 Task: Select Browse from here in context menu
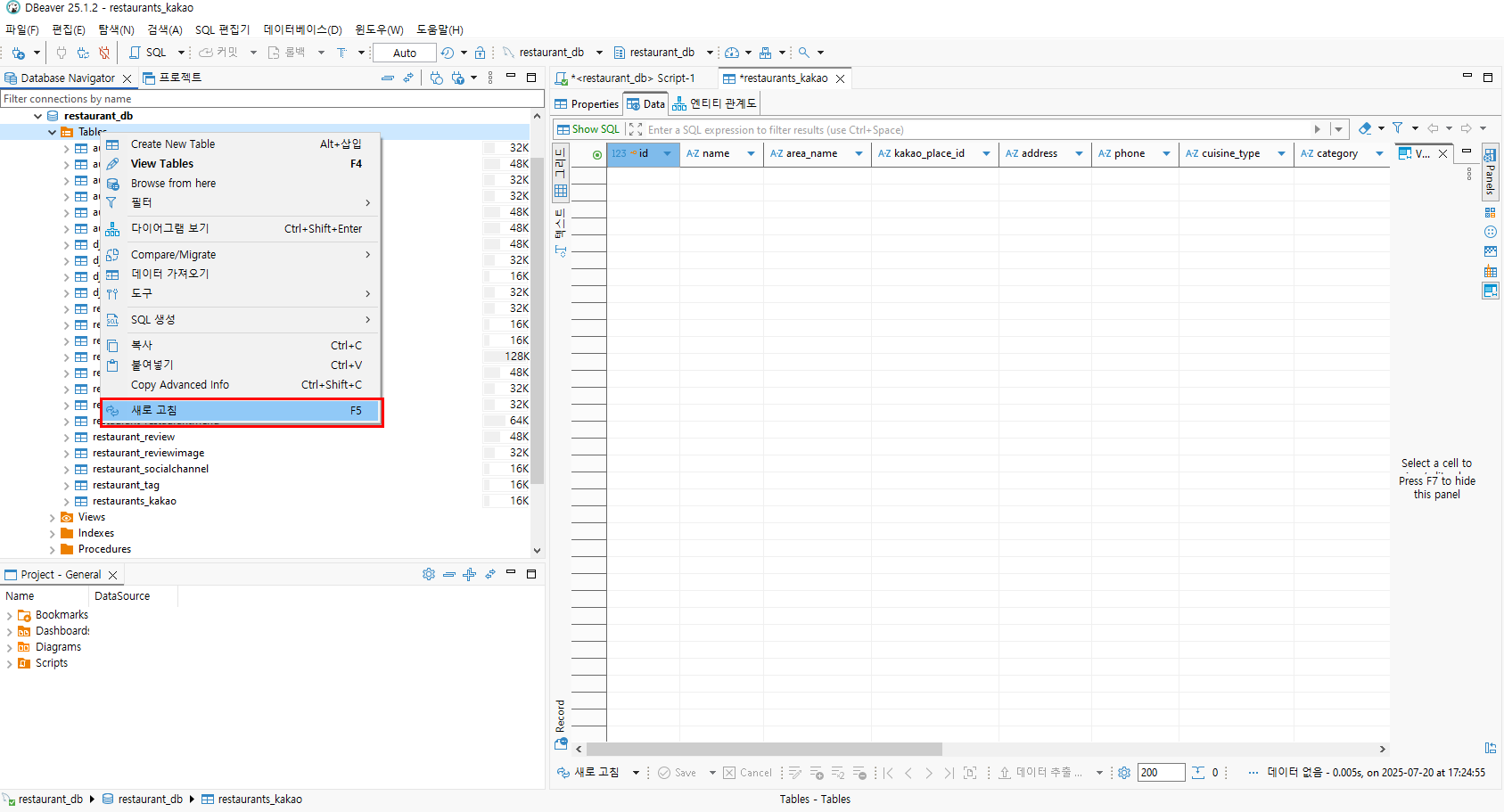pos(241,183)
